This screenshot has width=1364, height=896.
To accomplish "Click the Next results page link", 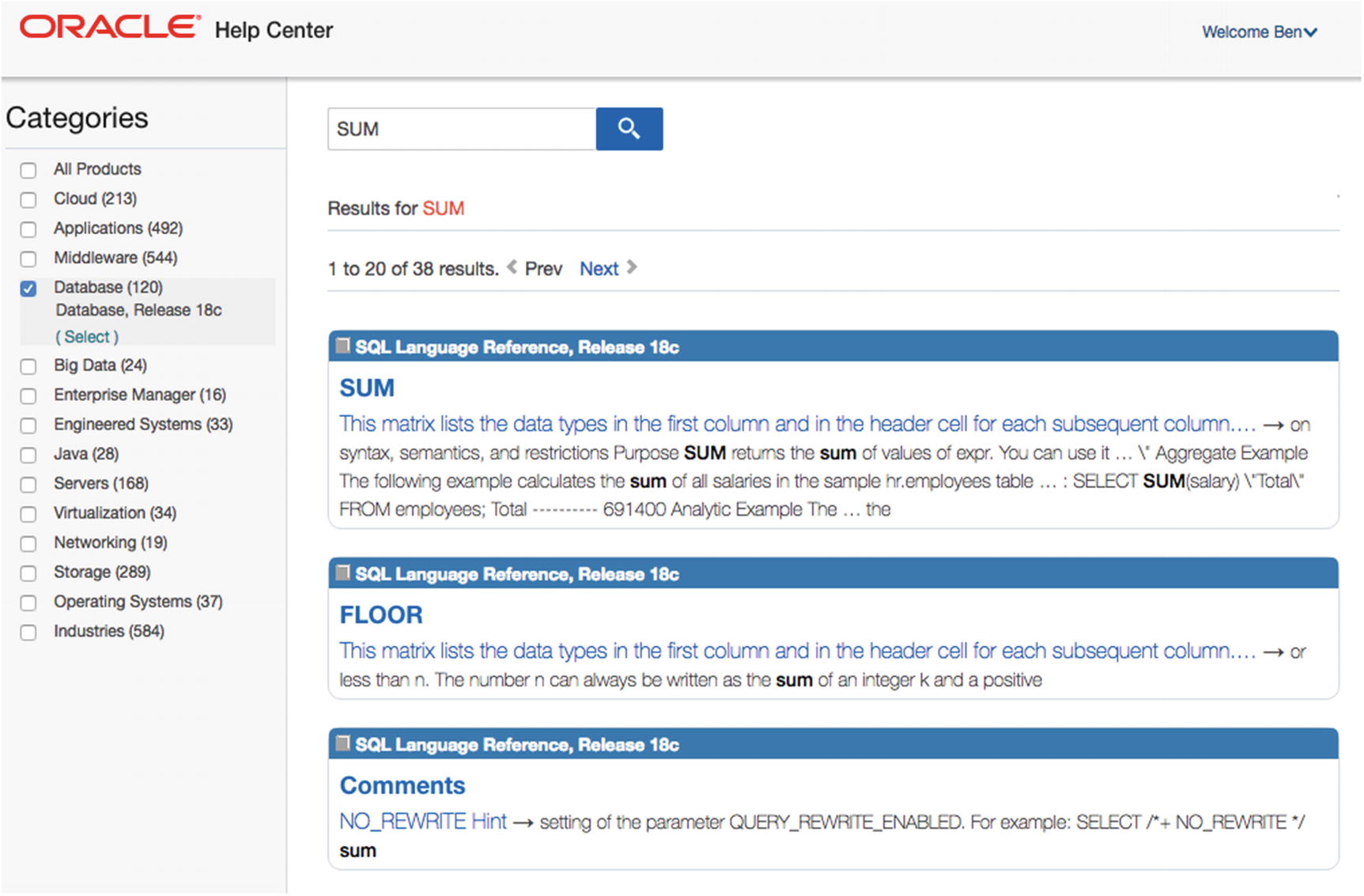I will pyautogui.click(x=599, y=269).
